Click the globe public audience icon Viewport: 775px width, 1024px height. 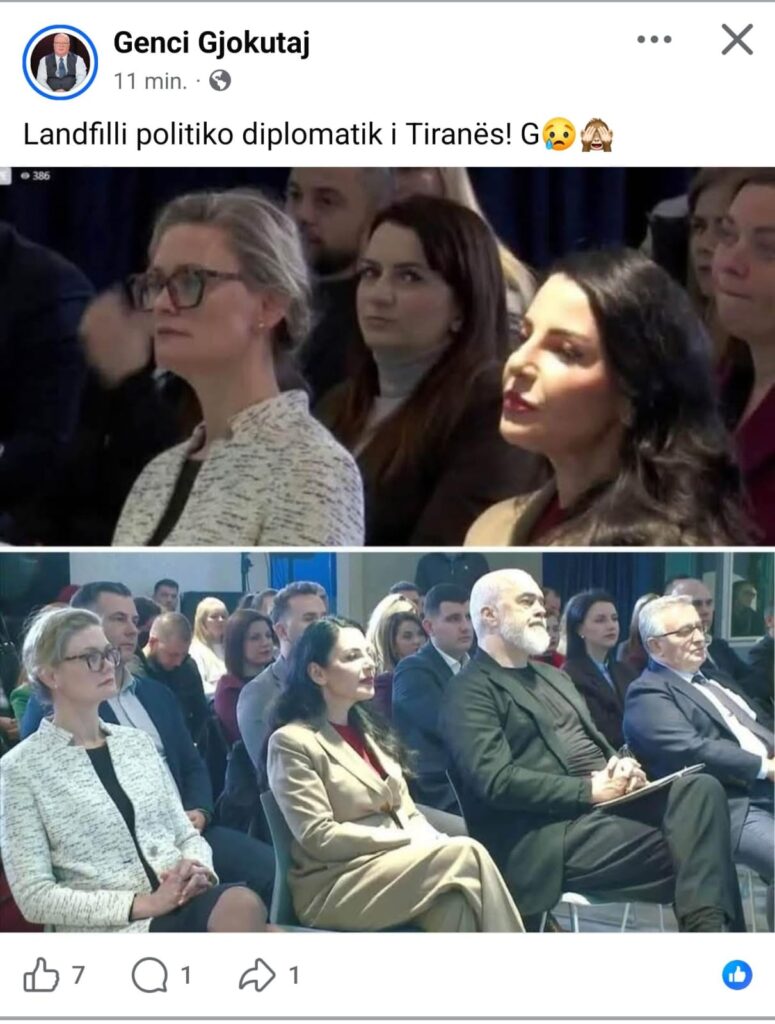coord(220,81)
